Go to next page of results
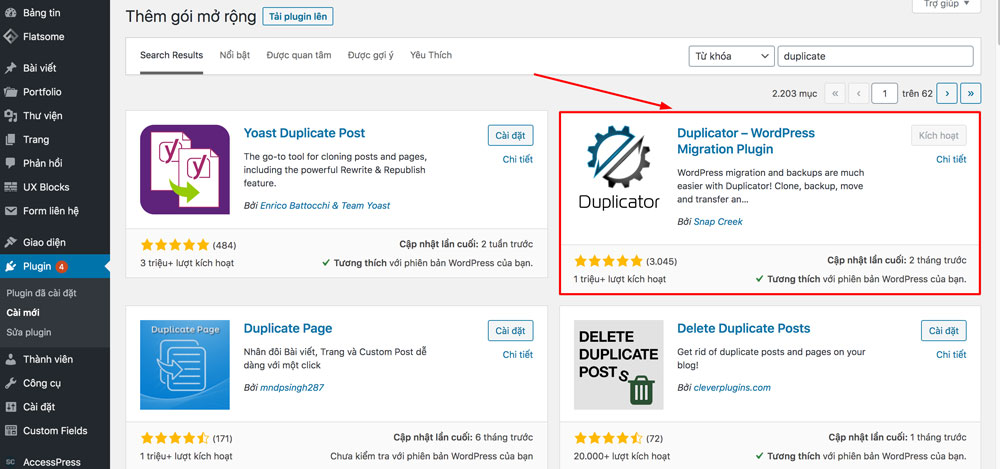This screenshot has height=469, width=1000. point(947,93)
